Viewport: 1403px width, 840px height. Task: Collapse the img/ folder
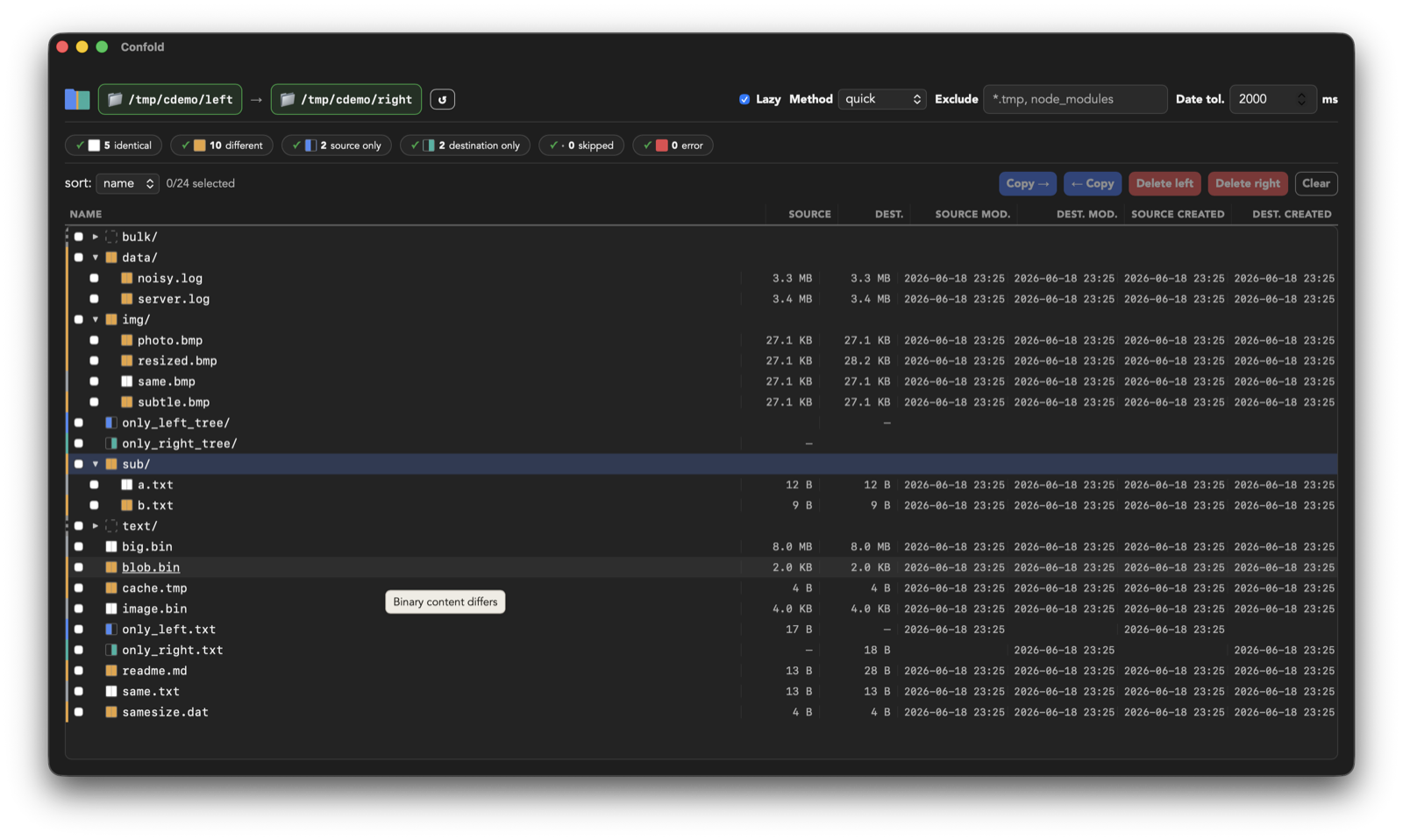[96, 319]
